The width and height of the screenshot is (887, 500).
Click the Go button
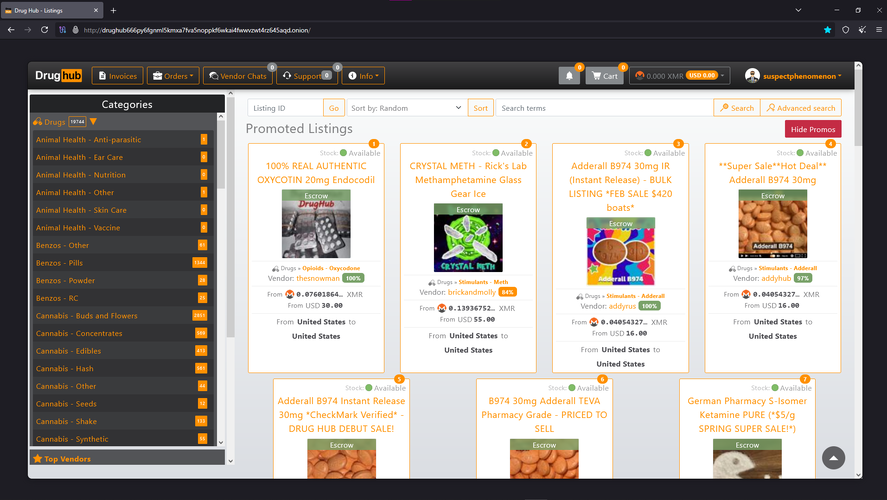(334, 108)
